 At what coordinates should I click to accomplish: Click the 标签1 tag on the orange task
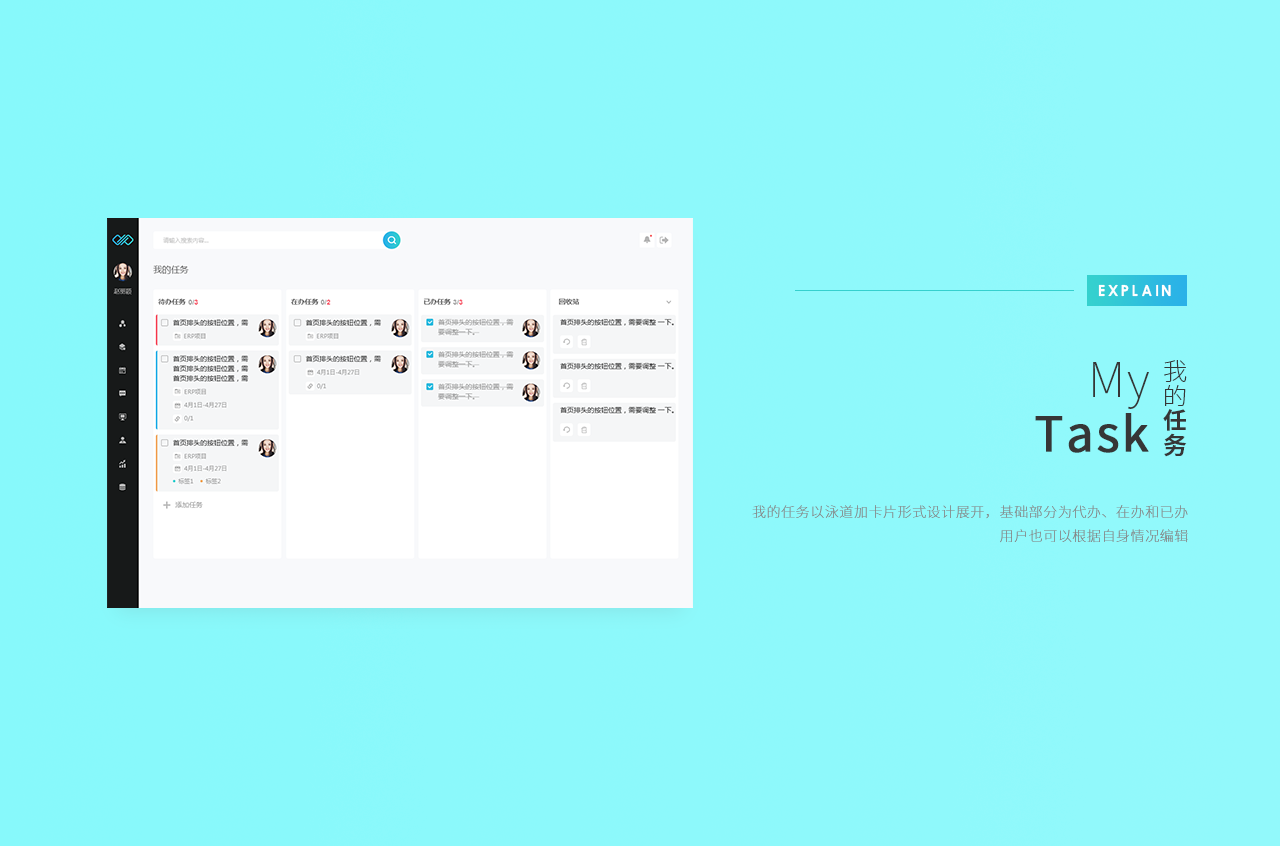click(183, 482)
